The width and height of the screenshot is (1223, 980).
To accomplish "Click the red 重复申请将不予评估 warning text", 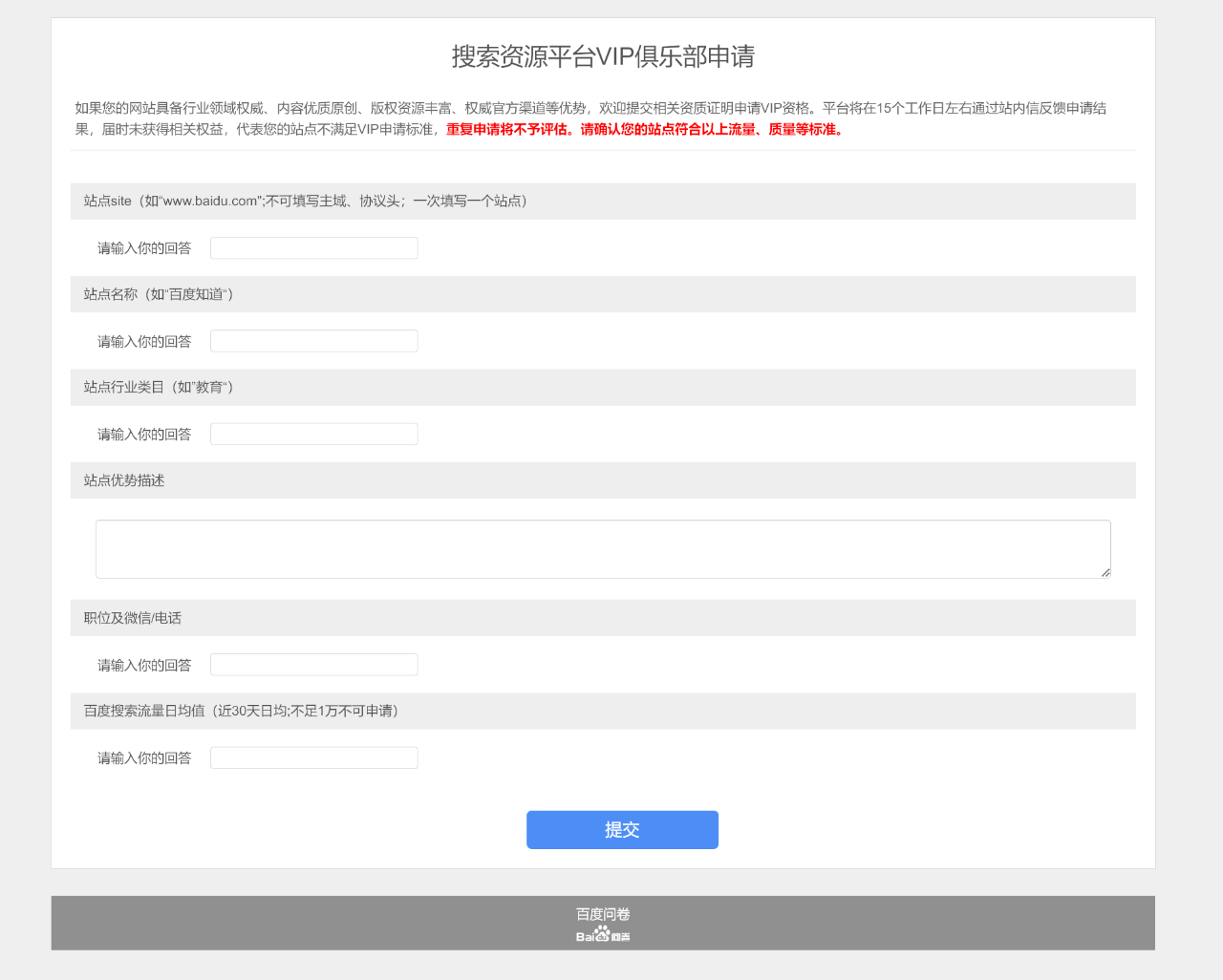I will point(507,129).
